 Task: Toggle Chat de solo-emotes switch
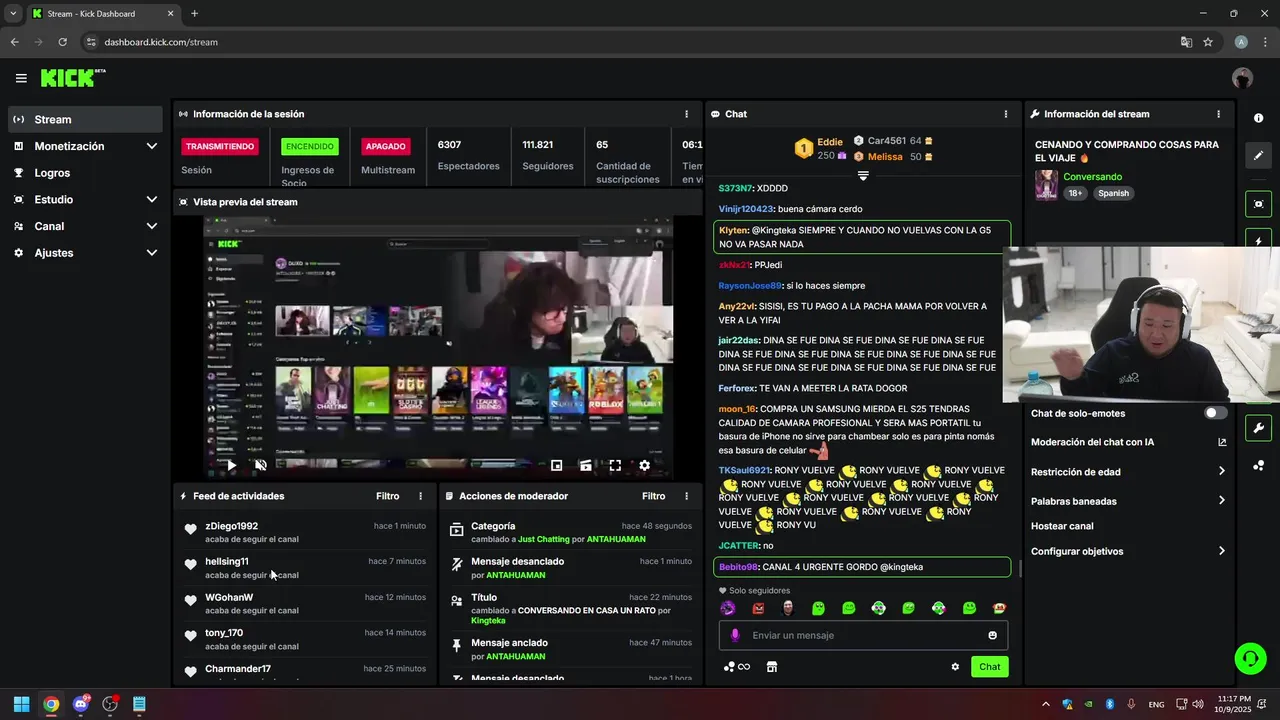1215,413
